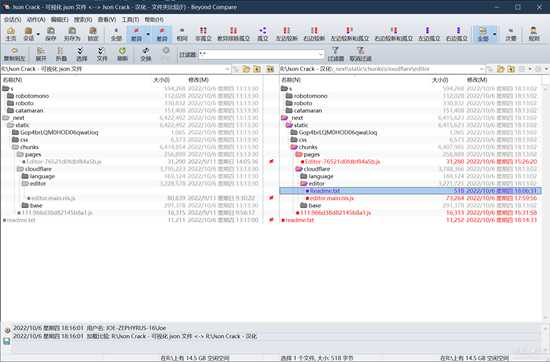Sort the right pane by the 大小 column header

pyautogui.click(x=440, y=80)
